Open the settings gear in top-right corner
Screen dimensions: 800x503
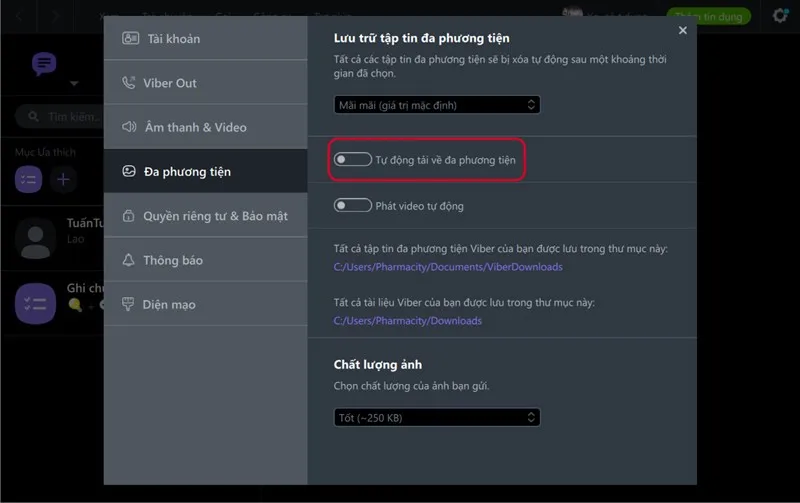780,16
